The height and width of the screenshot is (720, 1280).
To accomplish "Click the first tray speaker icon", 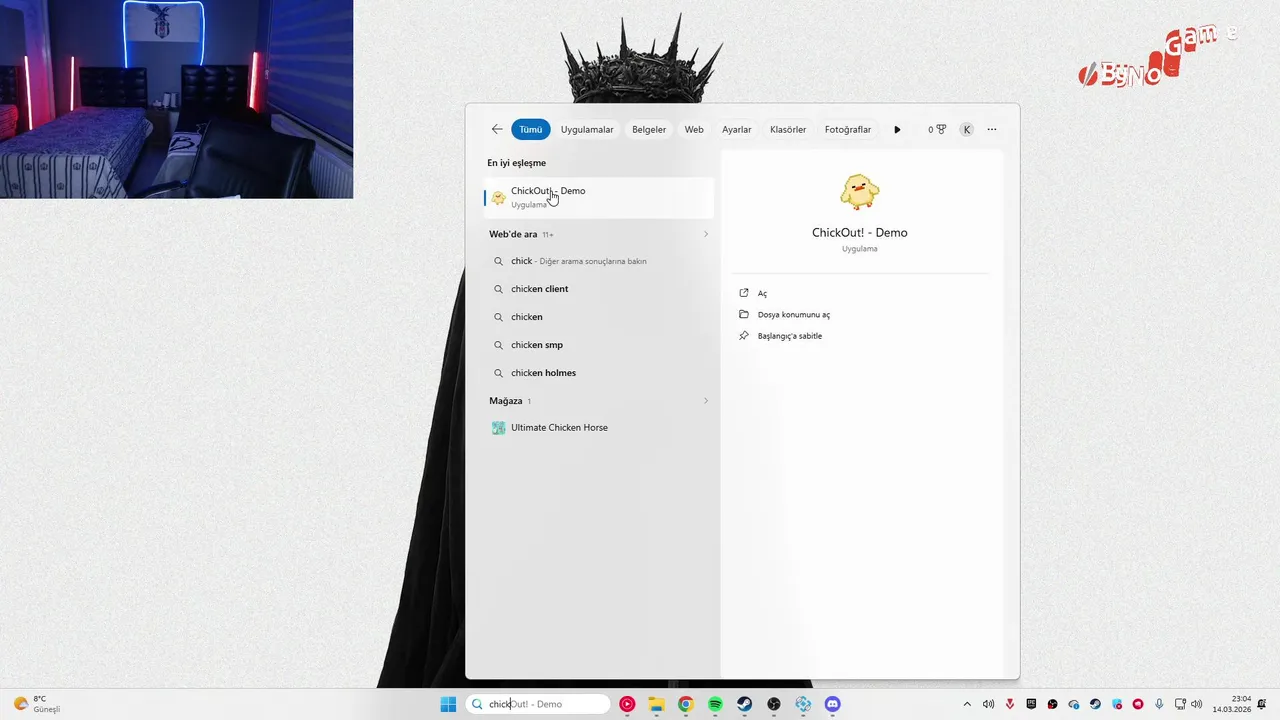I will pyautogui.click(x=988, y=704).
